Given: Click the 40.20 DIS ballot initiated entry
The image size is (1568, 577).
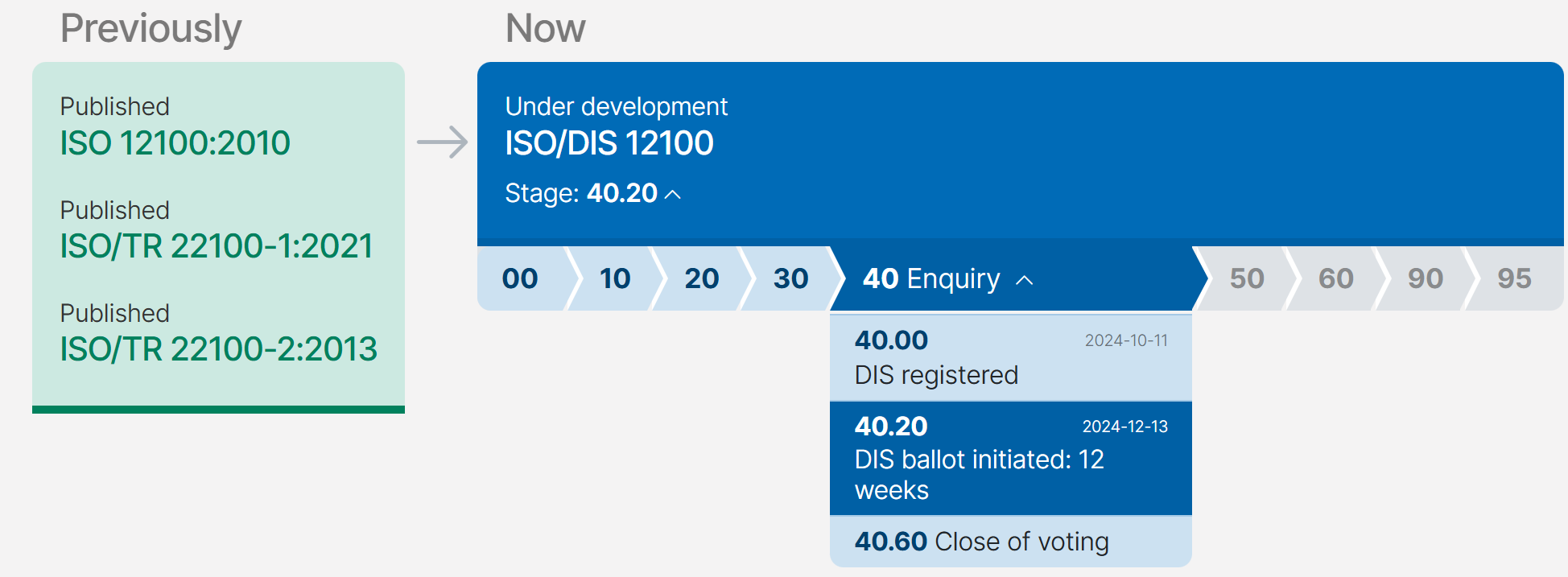Looking at the screenshot, I should coord(1011,459).
